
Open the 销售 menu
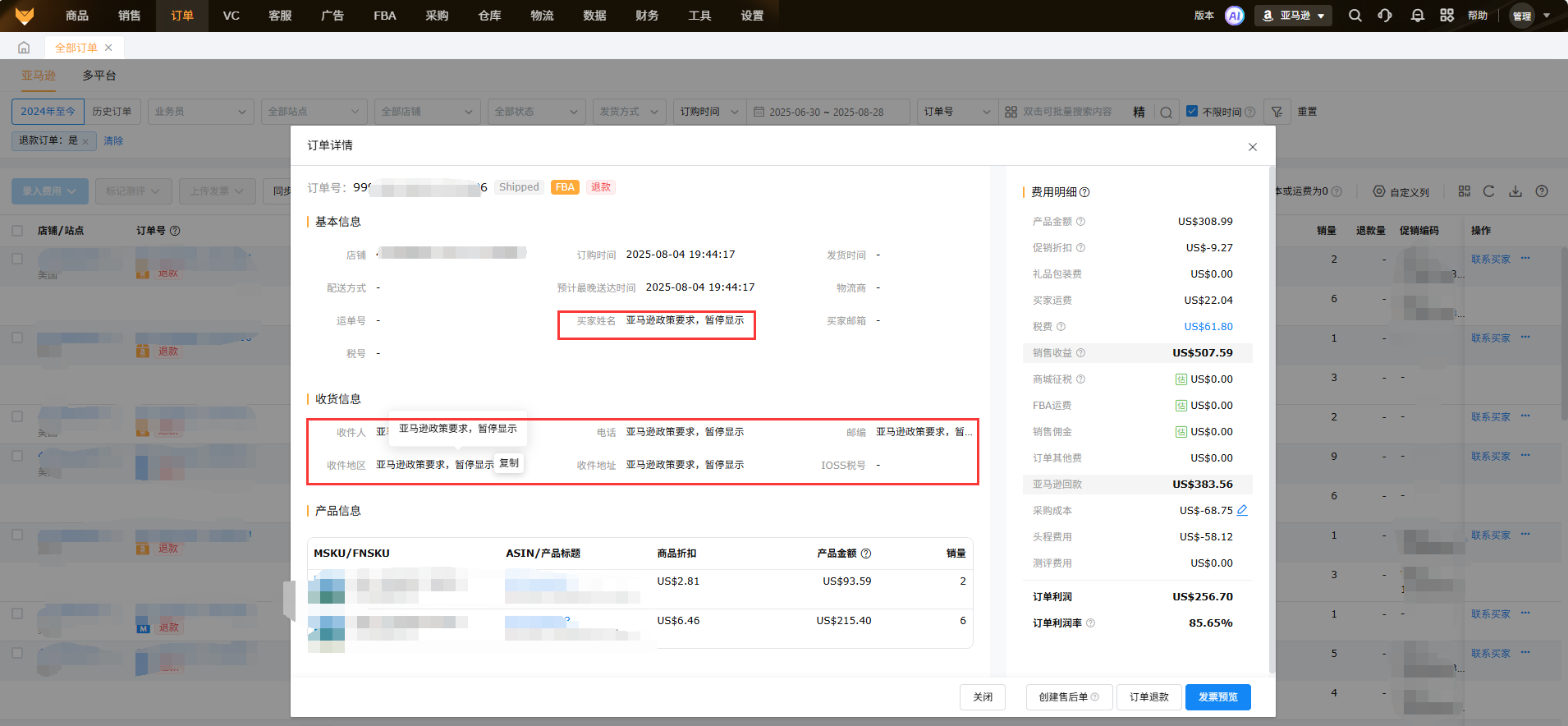(130, 16)
